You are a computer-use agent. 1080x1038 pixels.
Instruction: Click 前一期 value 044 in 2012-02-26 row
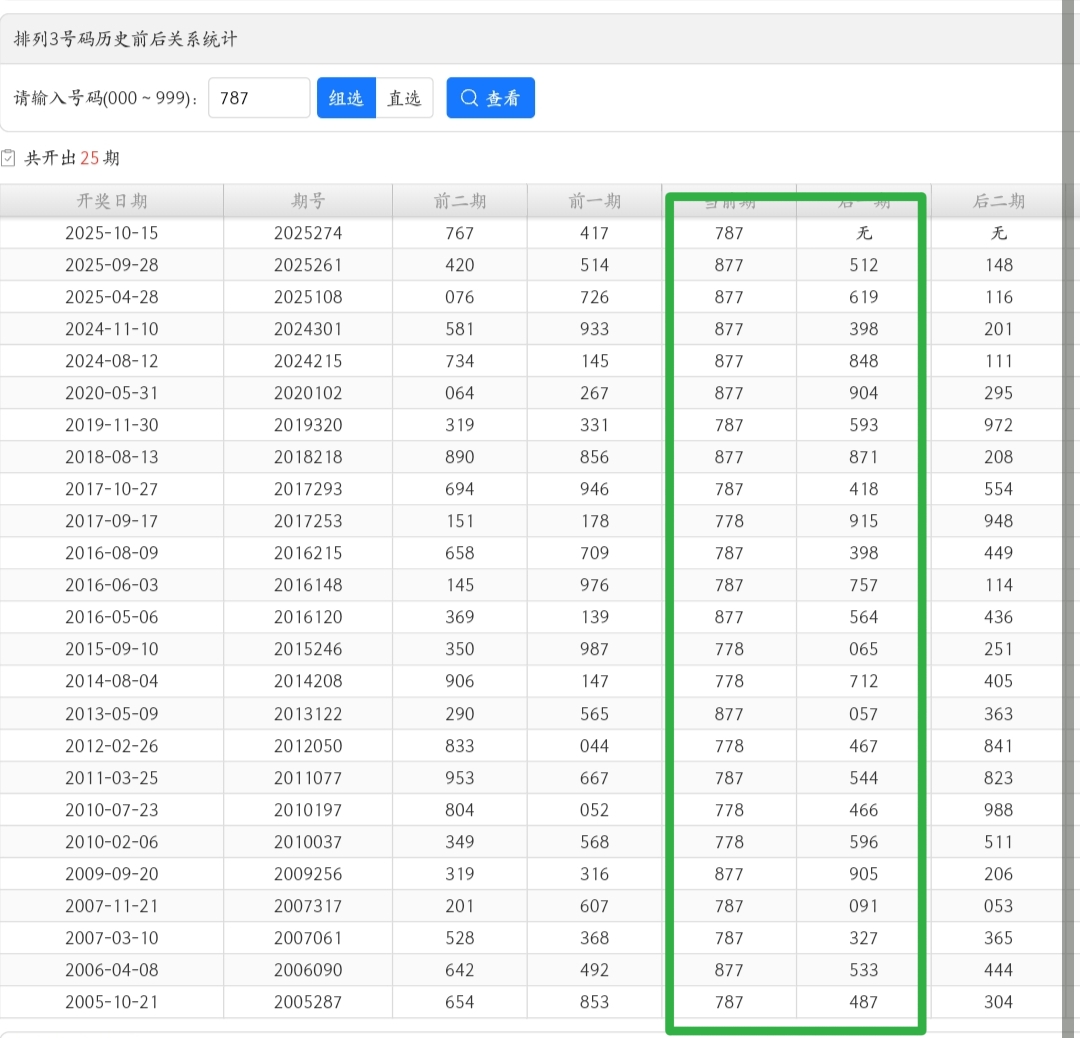594,746
